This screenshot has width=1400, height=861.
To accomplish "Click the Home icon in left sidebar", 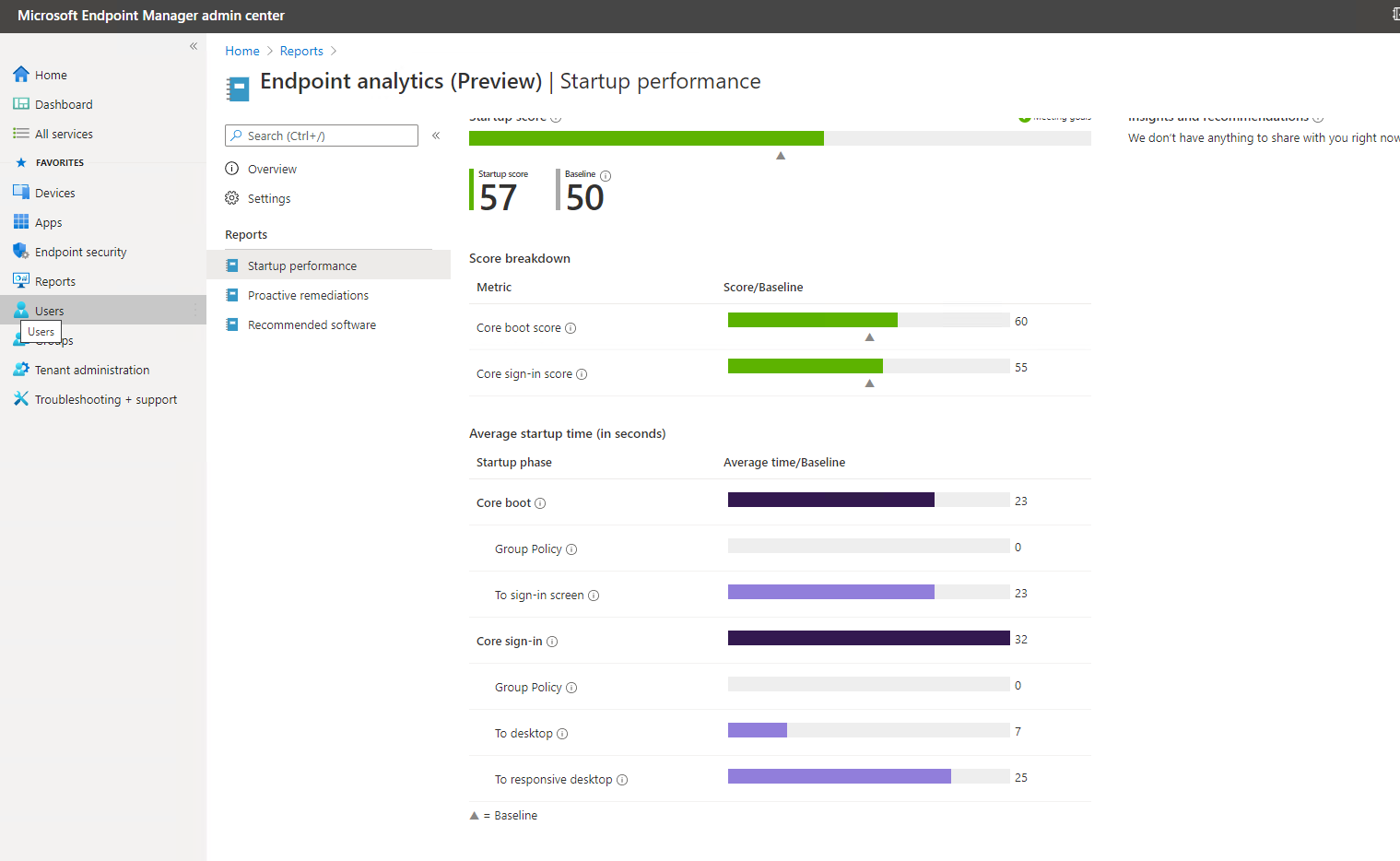I will click(21, 75).
